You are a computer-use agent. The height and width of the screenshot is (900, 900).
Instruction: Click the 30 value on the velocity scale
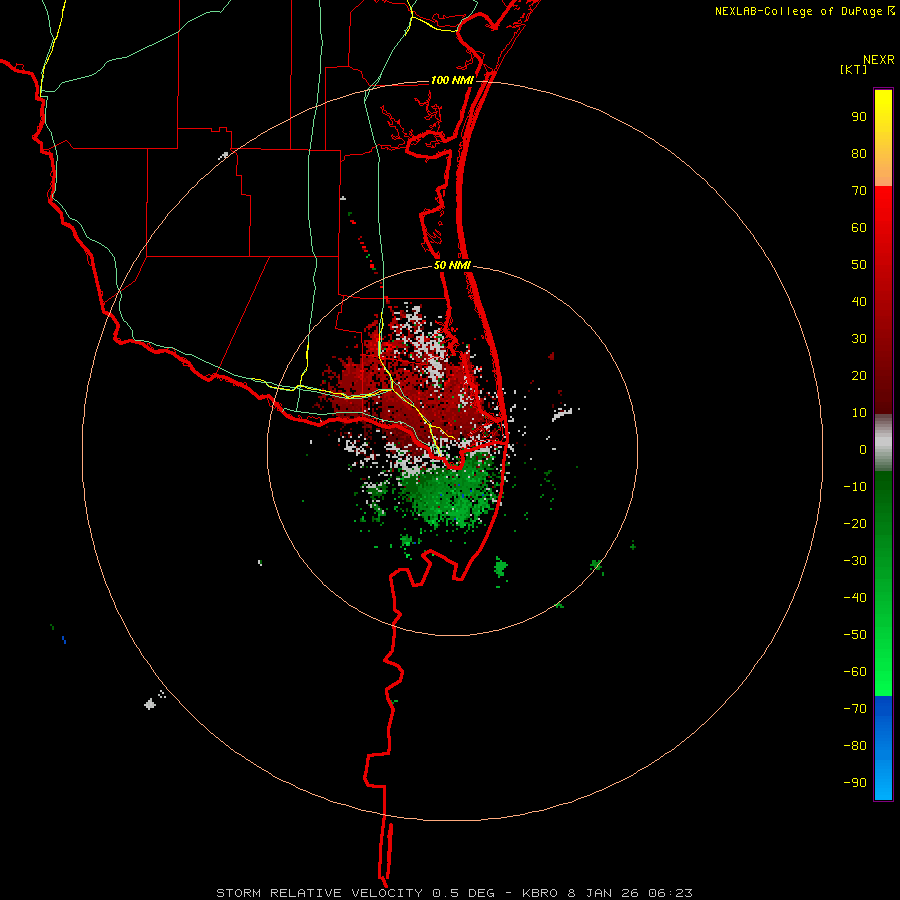coord(859,339)
